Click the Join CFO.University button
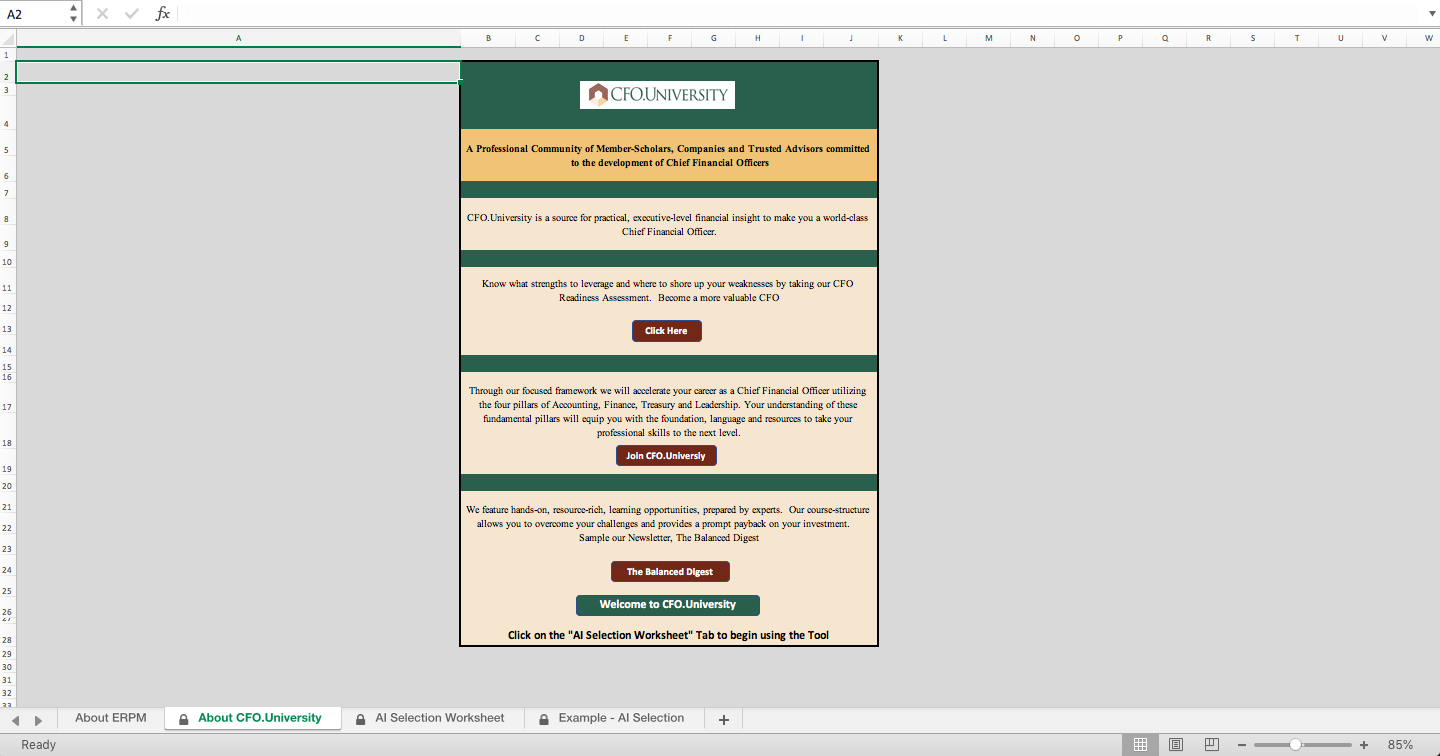Viewport: 1440px width, 756px height. tap(666, 456)
